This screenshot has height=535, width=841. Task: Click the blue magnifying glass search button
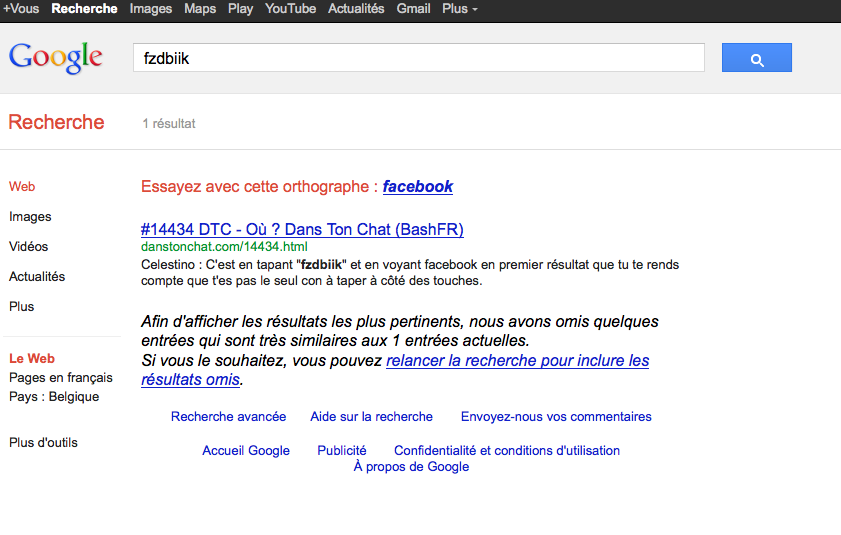coord(756,58)
